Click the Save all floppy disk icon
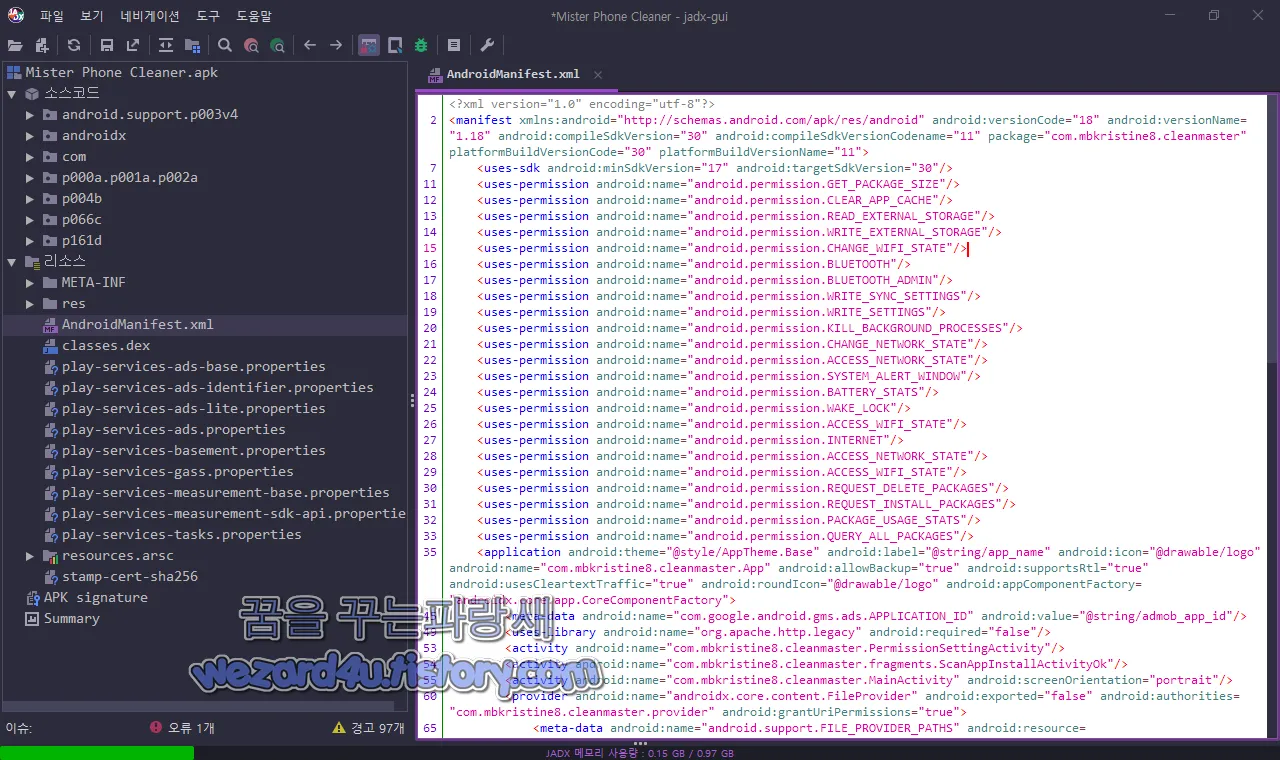Screen dimensions: 1280x760 coord(107,45)
